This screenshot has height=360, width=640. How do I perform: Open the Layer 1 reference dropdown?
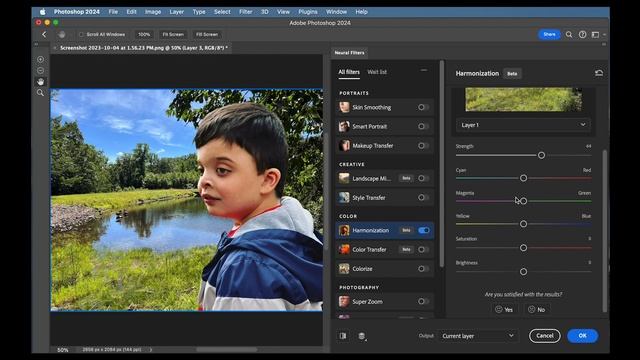coord(524,125)
